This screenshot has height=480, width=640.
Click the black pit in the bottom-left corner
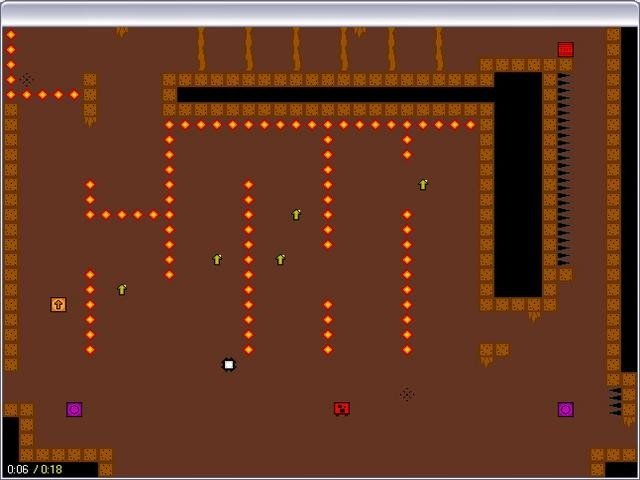[10, 438]
